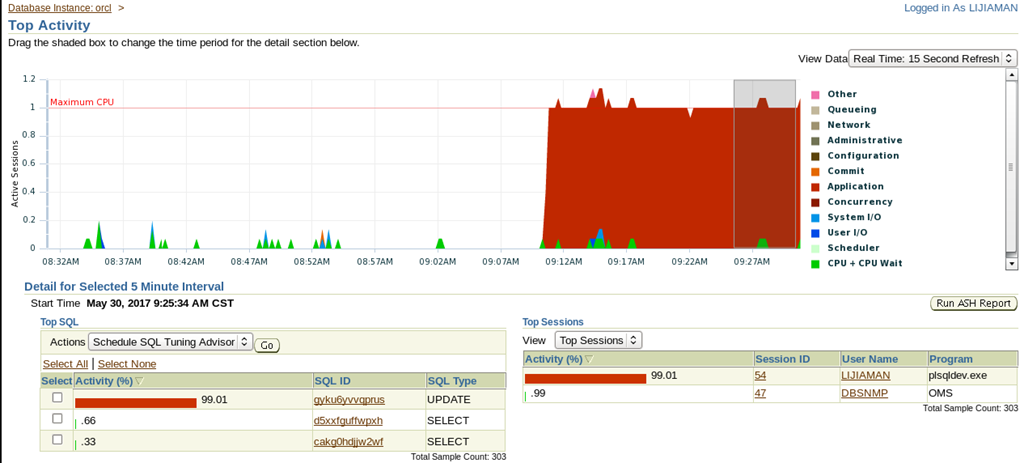
Task: Check the box for SQL gyku6yvvqprus
Action: [57, 398]
